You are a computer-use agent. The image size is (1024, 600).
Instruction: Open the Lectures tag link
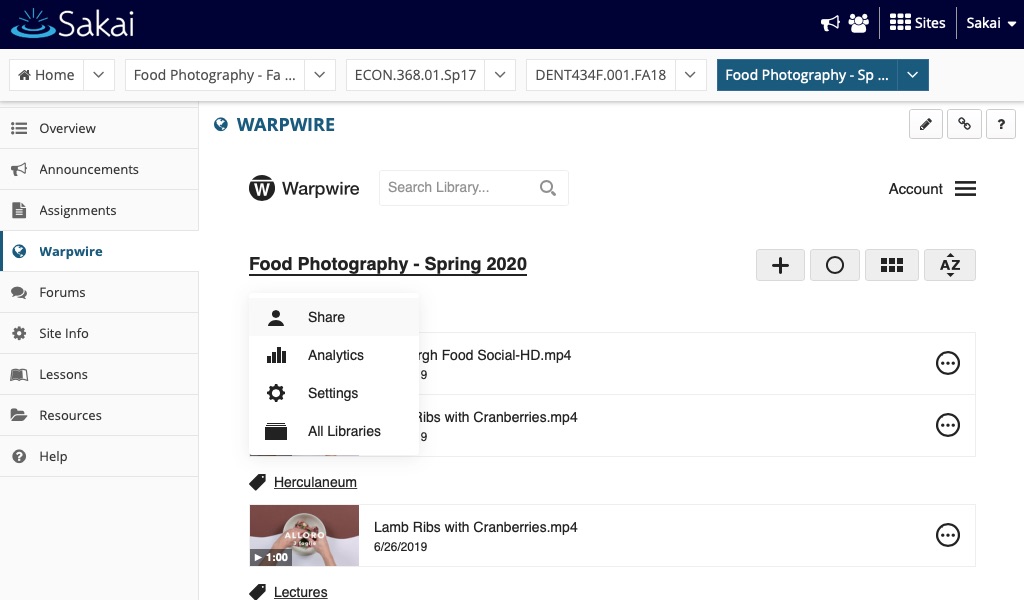coord(300,592)
